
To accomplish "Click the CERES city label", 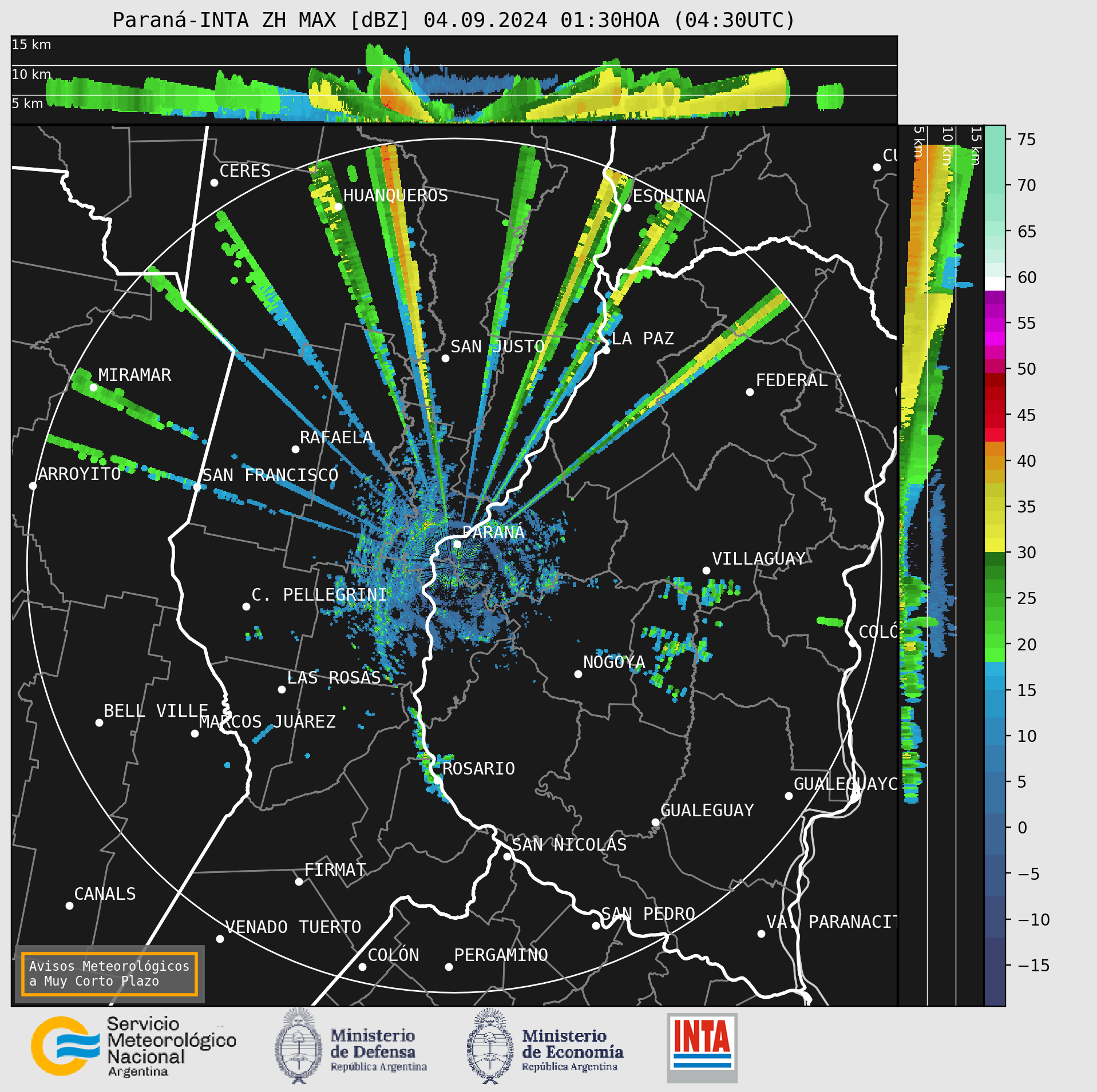I will pos(245,171).
